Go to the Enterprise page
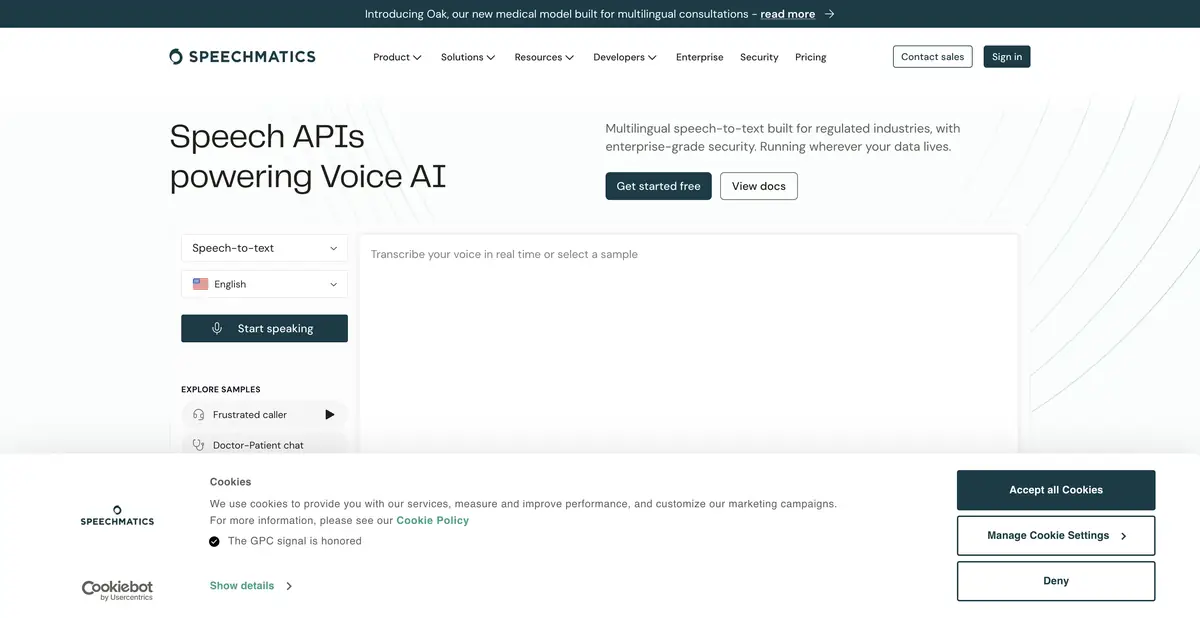 coord(699,57)
